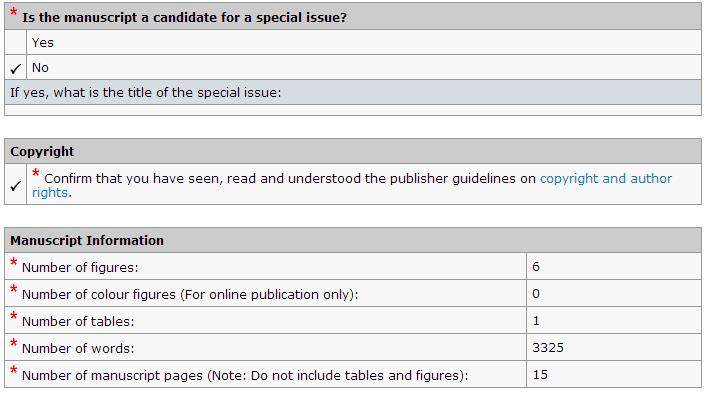
Task: Click the special issue candidate question heading
Action: click(x=184, y=17)
